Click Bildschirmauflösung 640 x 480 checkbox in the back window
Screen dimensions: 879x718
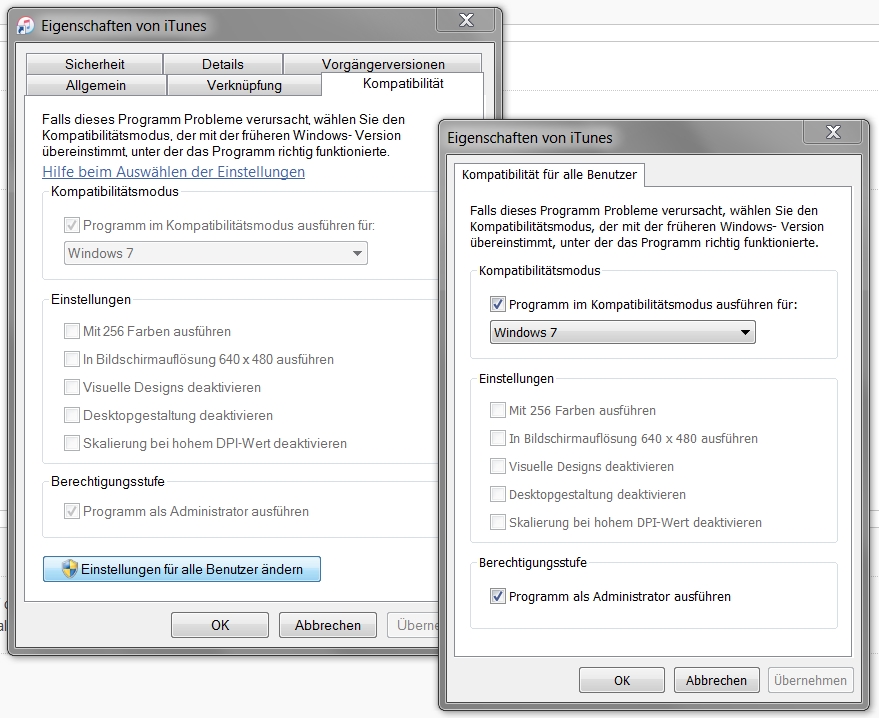pos(72,359)
